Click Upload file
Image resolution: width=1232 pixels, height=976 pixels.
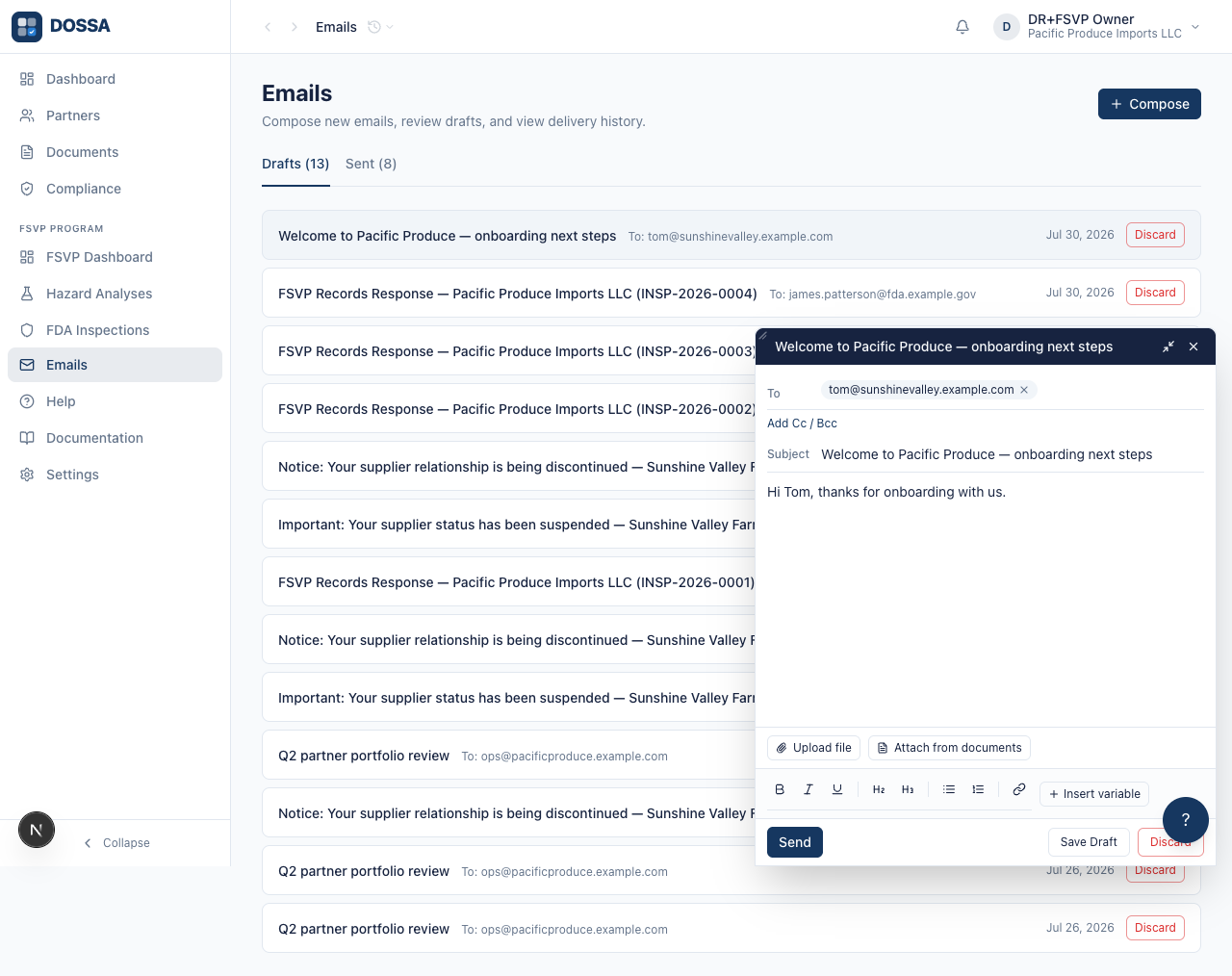pyautogui.click(x=813, y=748)
